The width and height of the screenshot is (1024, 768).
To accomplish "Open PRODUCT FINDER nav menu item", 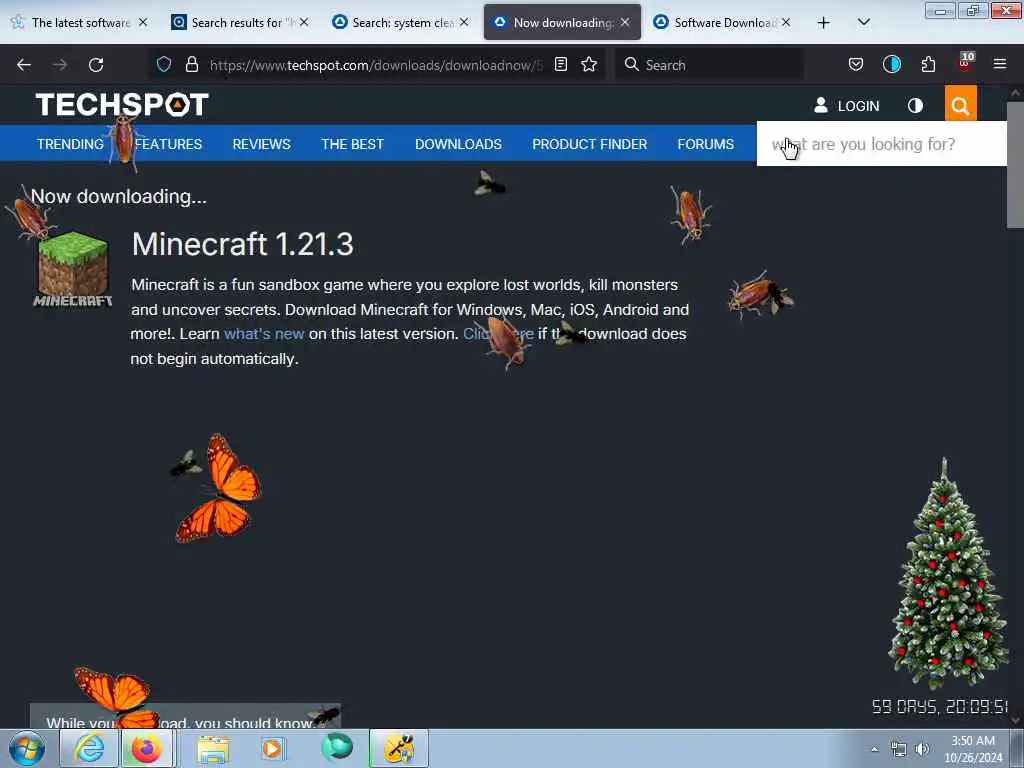I will tap(590, 144).
